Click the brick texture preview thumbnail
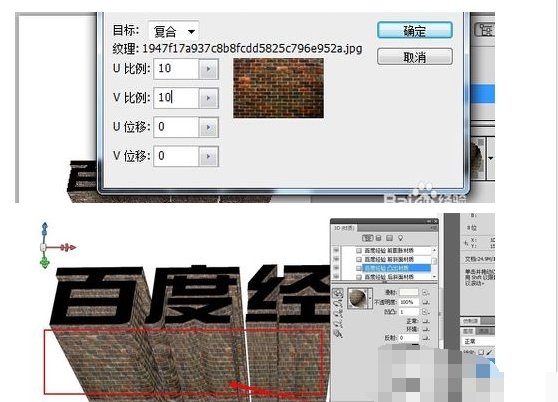The width and height of the screenshot is (558, 402). 278,88
